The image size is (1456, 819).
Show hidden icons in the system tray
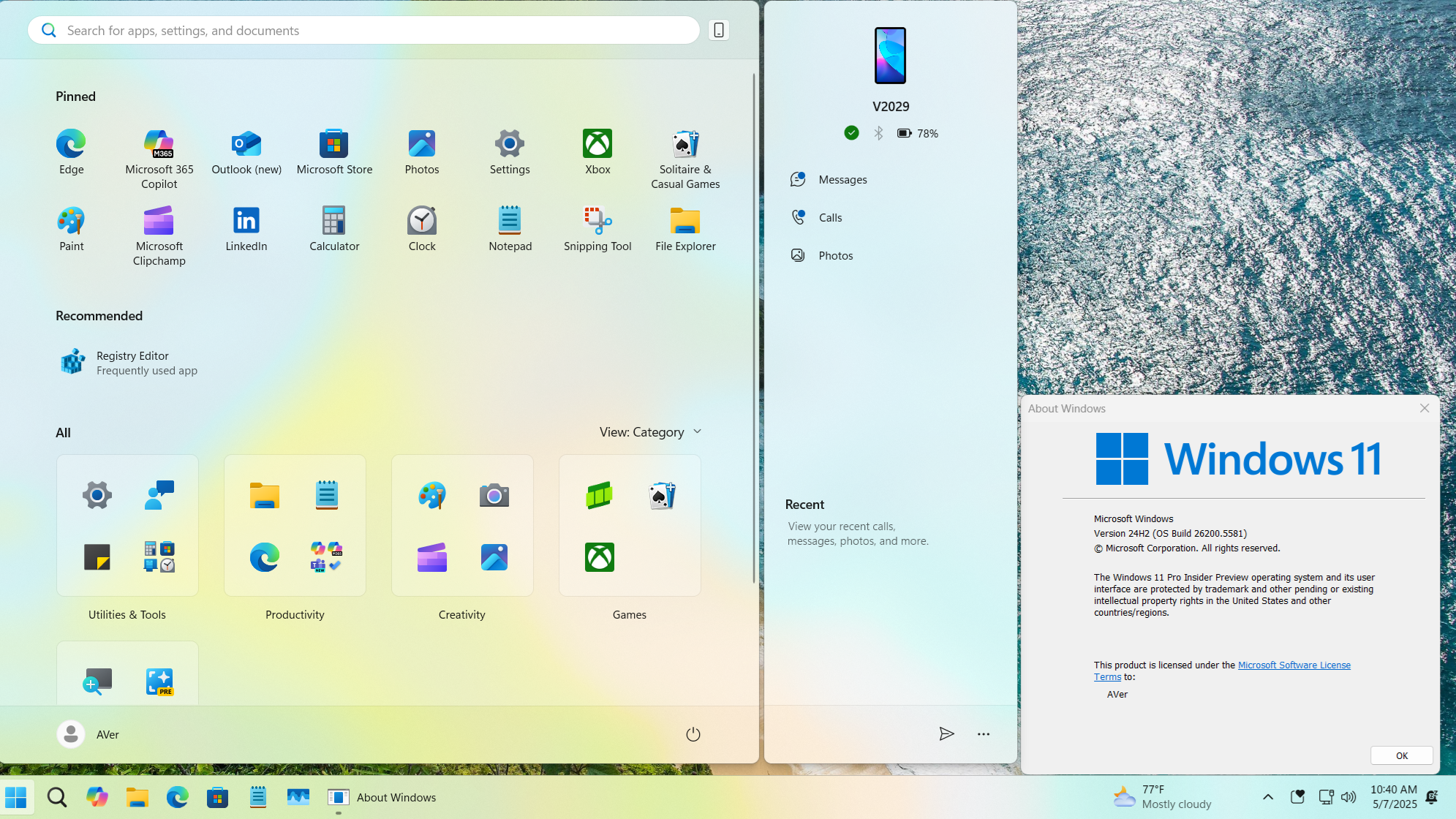[1268, 797]
